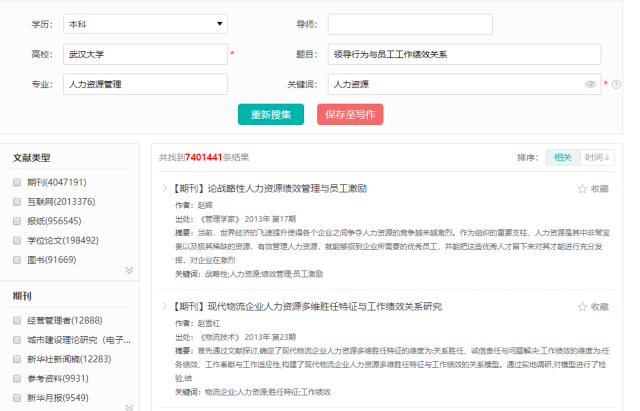Click the 关键词 field with 人力资源
Viewport: 640px width, 411px height.
(x=464, y=84)
